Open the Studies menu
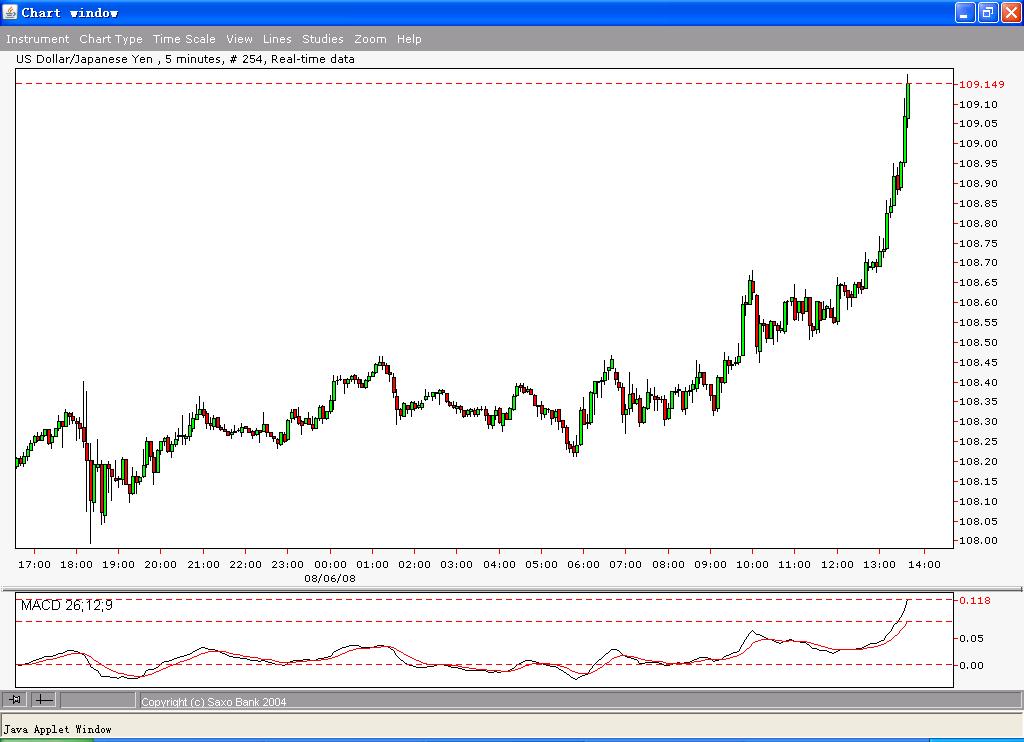This screenshot has height=742, width=1024. coord(322,39)
